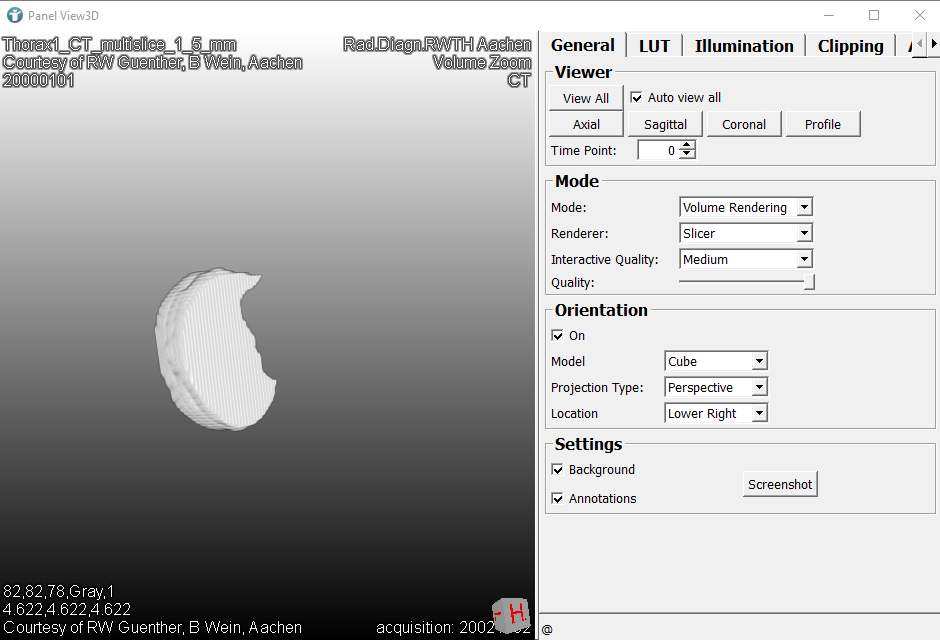
Task: Open the Mode dropdown showing Volume Rendering
Action: pyautogui.click(x=745, y=208)
